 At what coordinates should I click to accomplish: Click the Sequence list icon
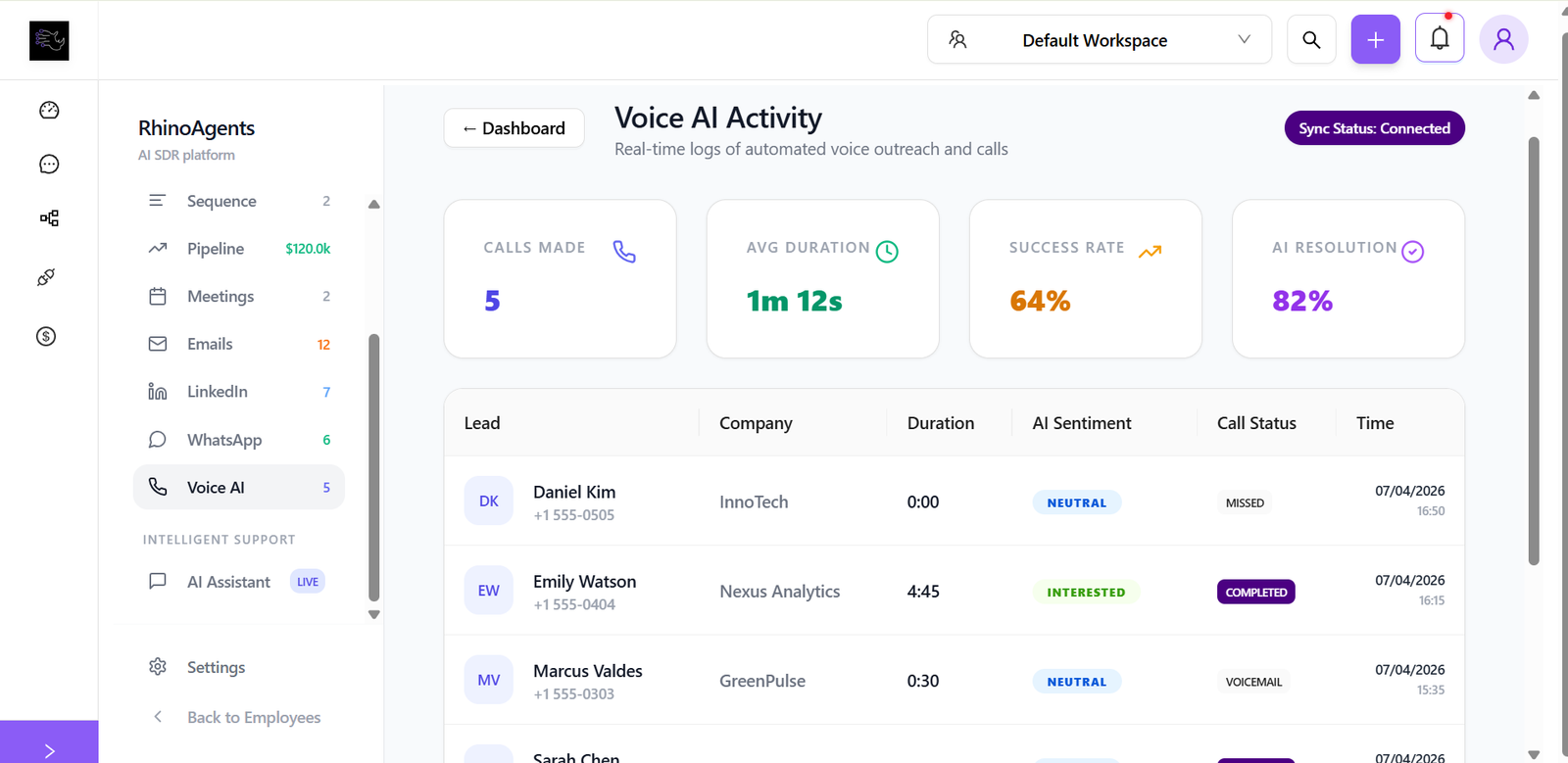[157, 201]
